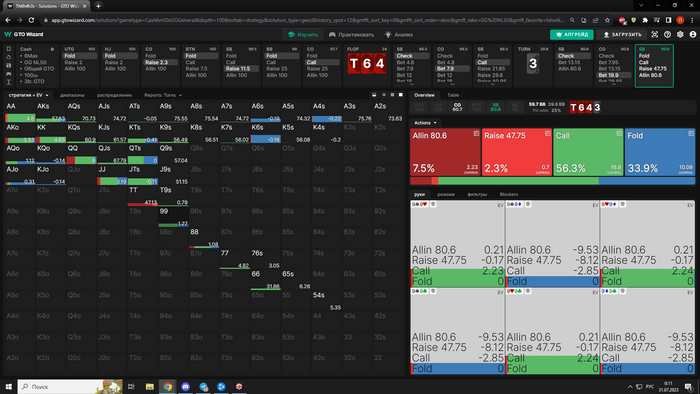
Task: Open the settings gear in GTO Wizard header
Action: pyautogui.click(x=680, y=34)
